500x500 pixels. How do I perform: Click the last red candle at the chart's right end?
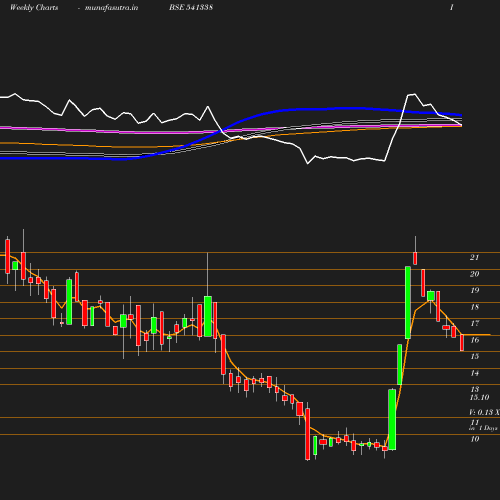[x=462, y=343]
